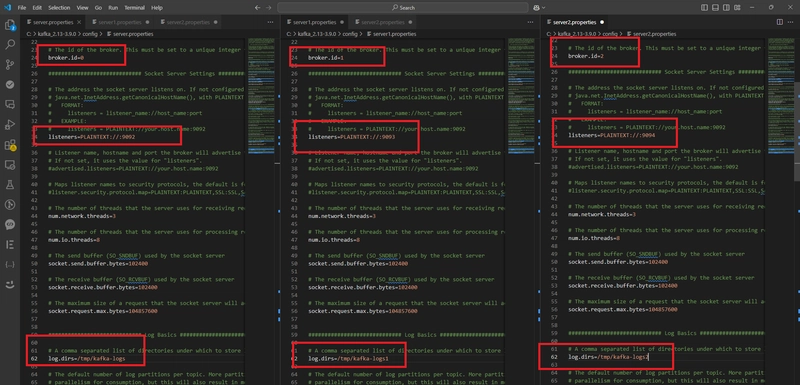Open the outline list icon in activity bar
This screenshot has height=385, width=800.
[x=10, y=245]
